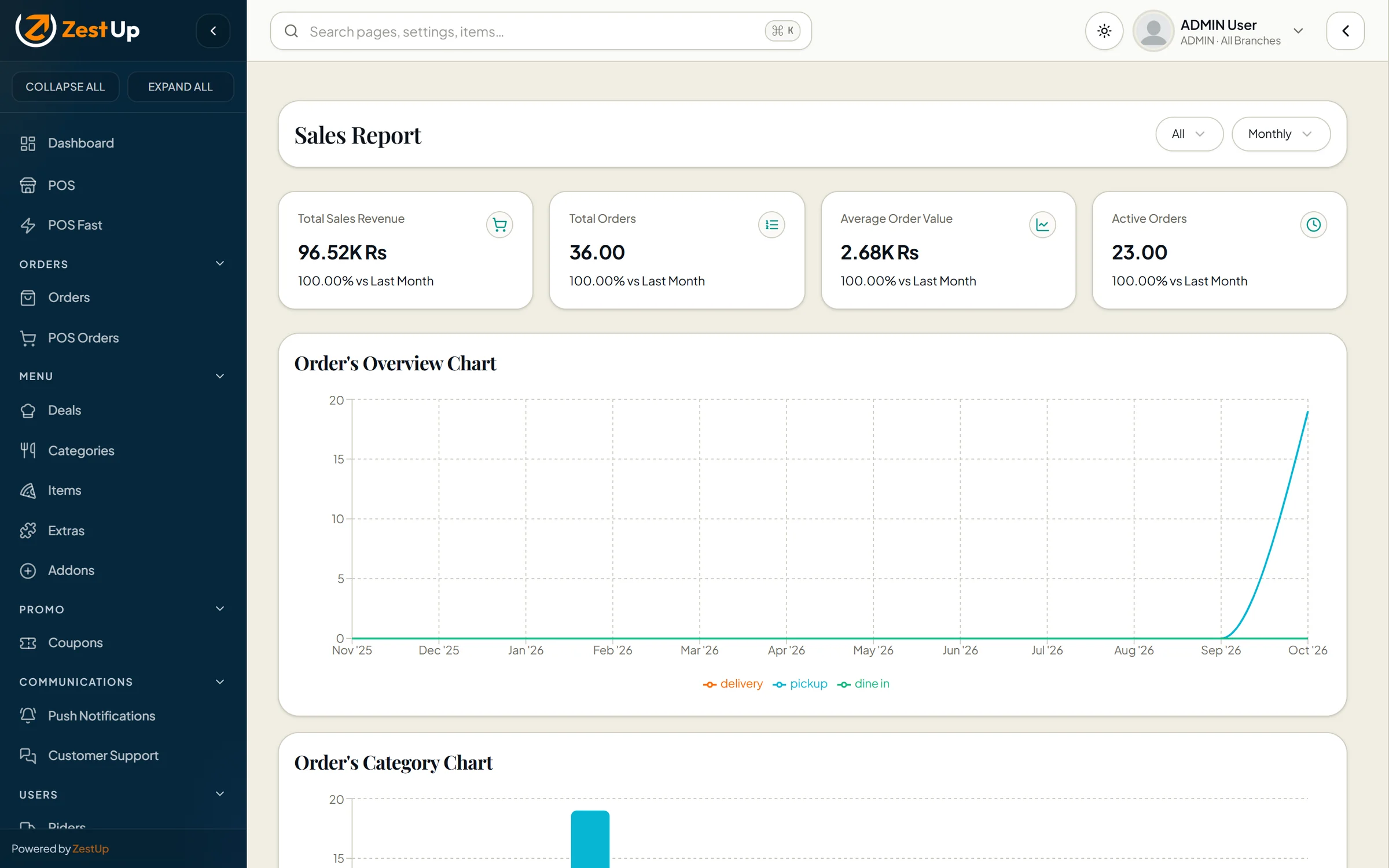Collapse the COMMUNICATIONS section
Viewport: 1389px width, 868px height.
click(220, 682)
